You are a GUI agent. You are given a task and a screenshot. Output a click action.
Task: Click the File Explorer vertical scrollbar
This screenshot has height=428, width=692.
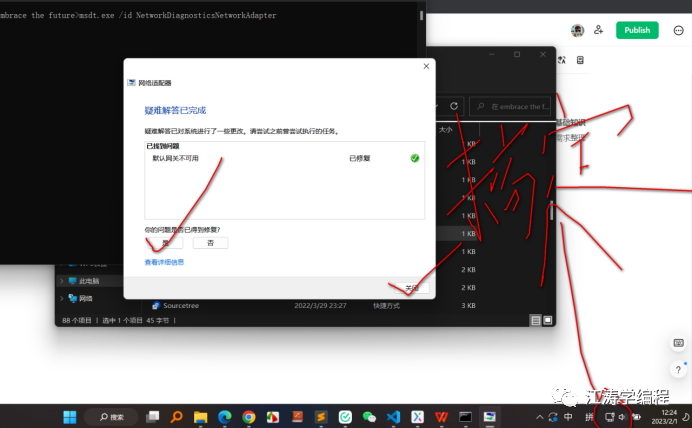(551, 211)
